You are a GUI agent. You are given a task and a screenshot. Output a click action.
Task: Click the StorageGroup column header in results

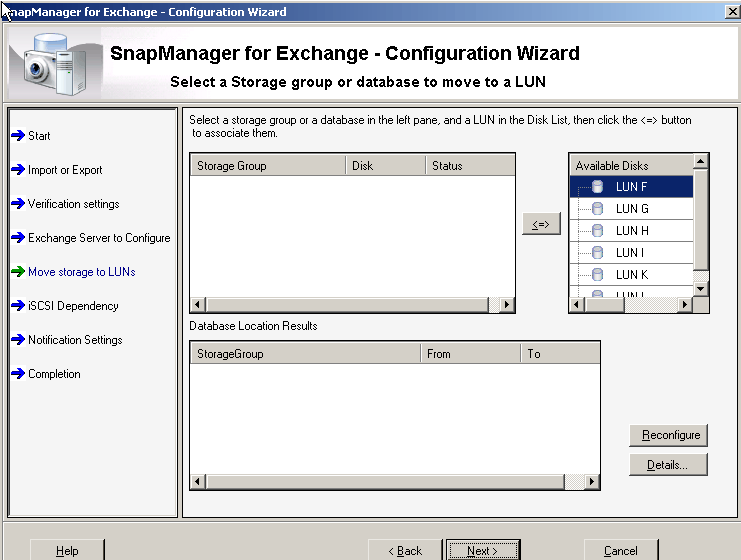click(x=305, y=353)
